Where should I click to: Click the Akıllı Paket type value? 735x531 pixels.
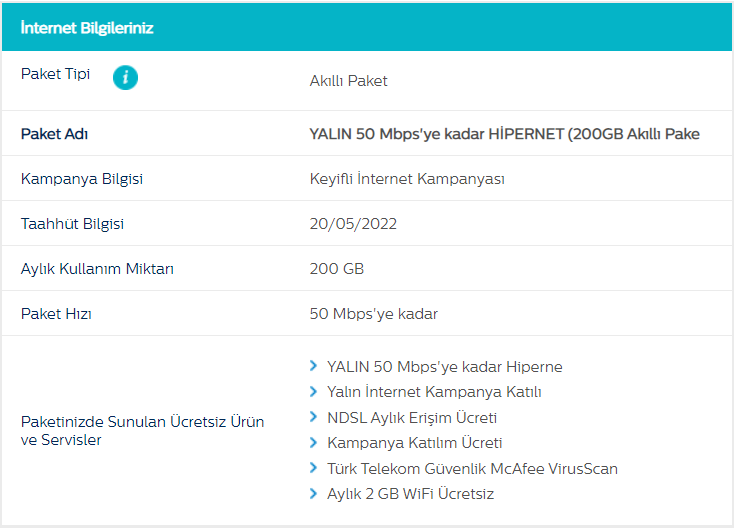tap(348, 81)
